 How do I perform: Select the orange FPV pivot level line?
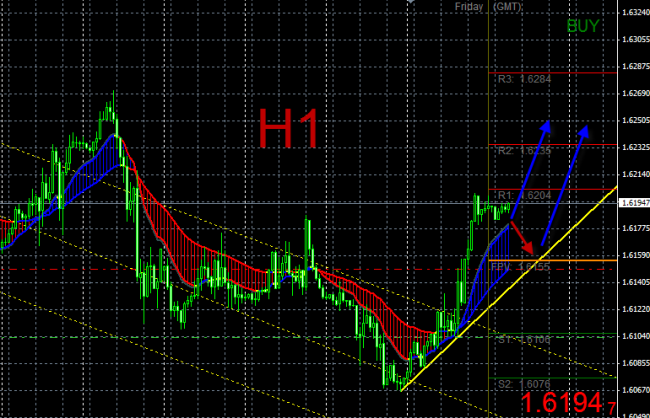[x=553, y=260]
